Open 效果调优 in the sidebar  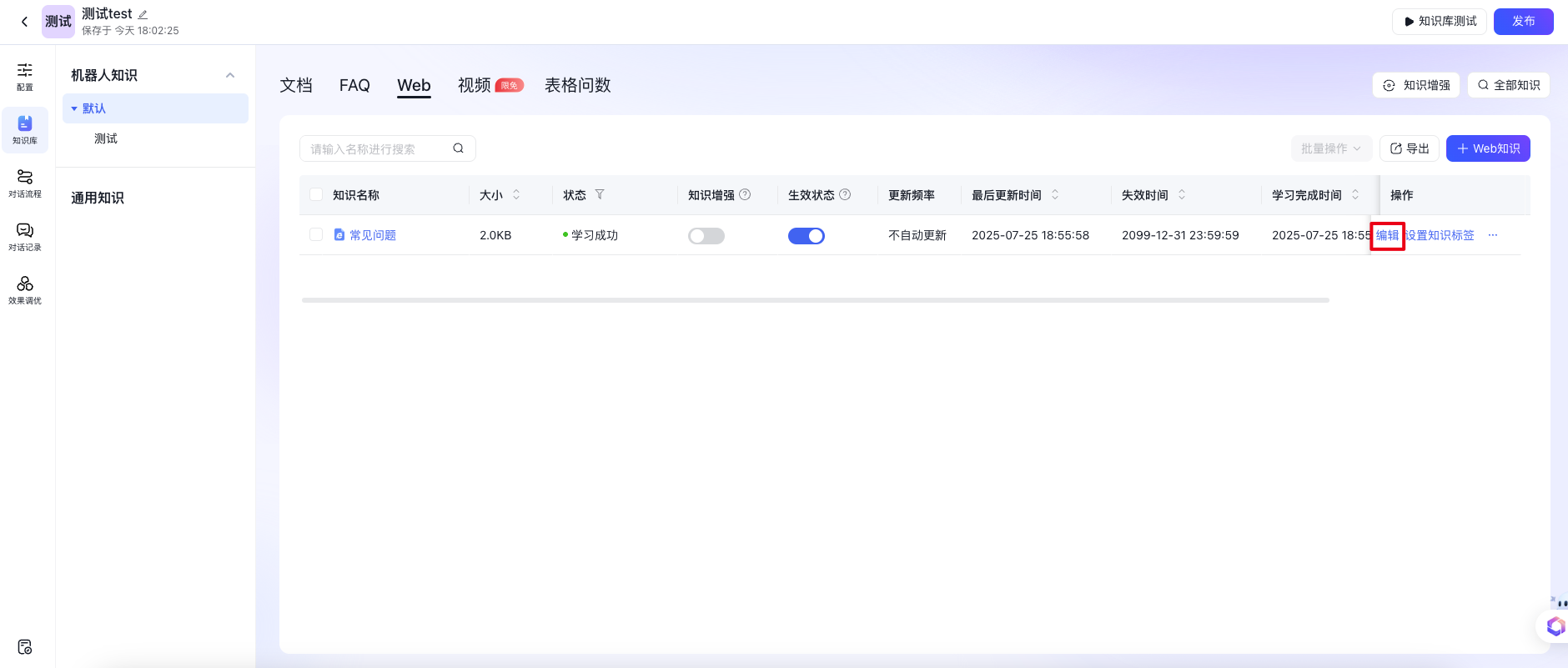(25, 290)
